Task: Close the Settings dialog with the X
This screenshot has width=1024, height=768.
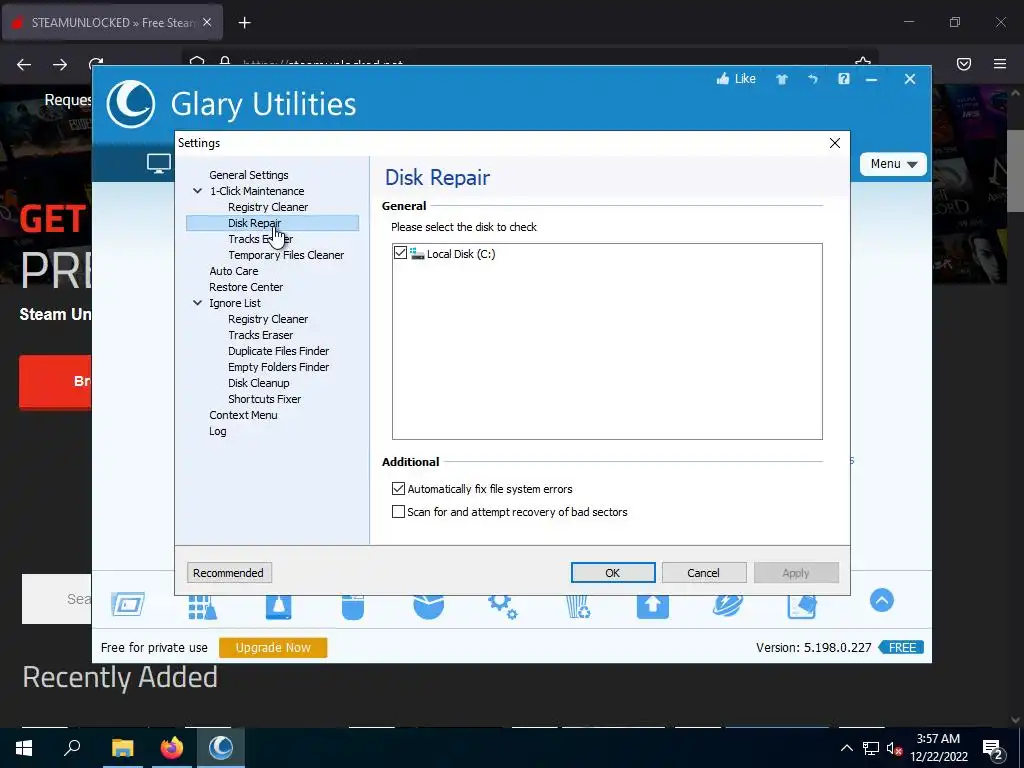Action: click(x=835, y=143)
